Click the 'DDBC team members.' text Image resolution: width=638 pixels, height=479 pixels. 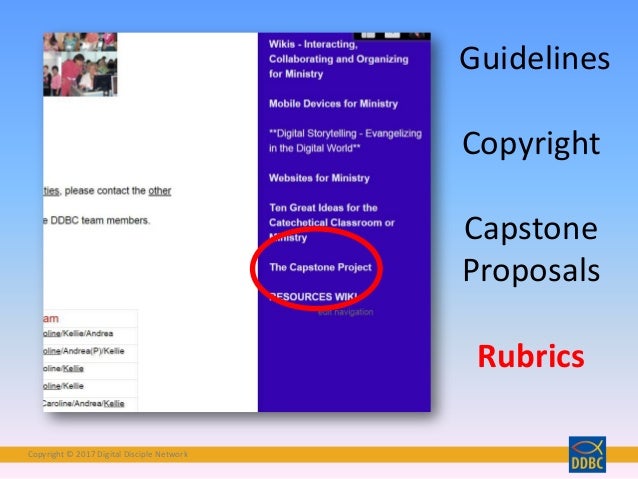100,220
